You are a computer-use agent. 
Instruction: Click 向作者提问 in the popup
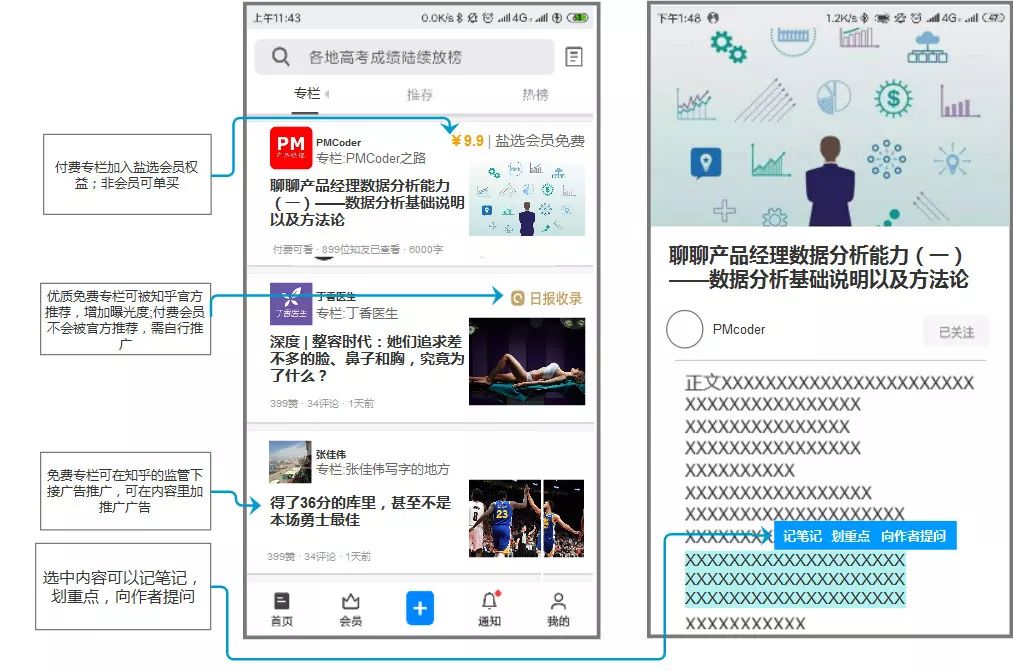pyautogui.click(x=913, y=536)
